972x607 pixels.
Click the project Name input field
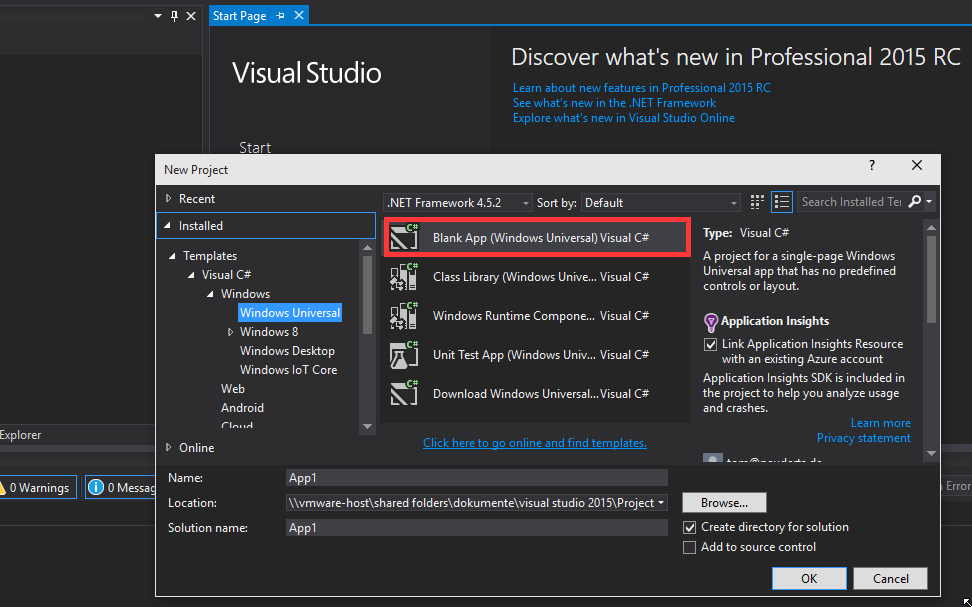pos(477,478)
